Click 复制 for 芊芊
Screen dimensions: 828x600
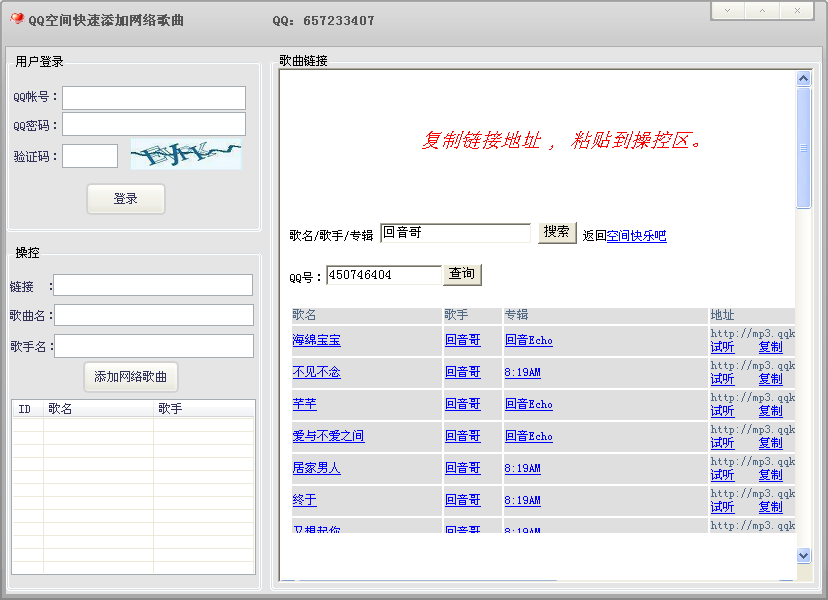(x=770, y=411)
